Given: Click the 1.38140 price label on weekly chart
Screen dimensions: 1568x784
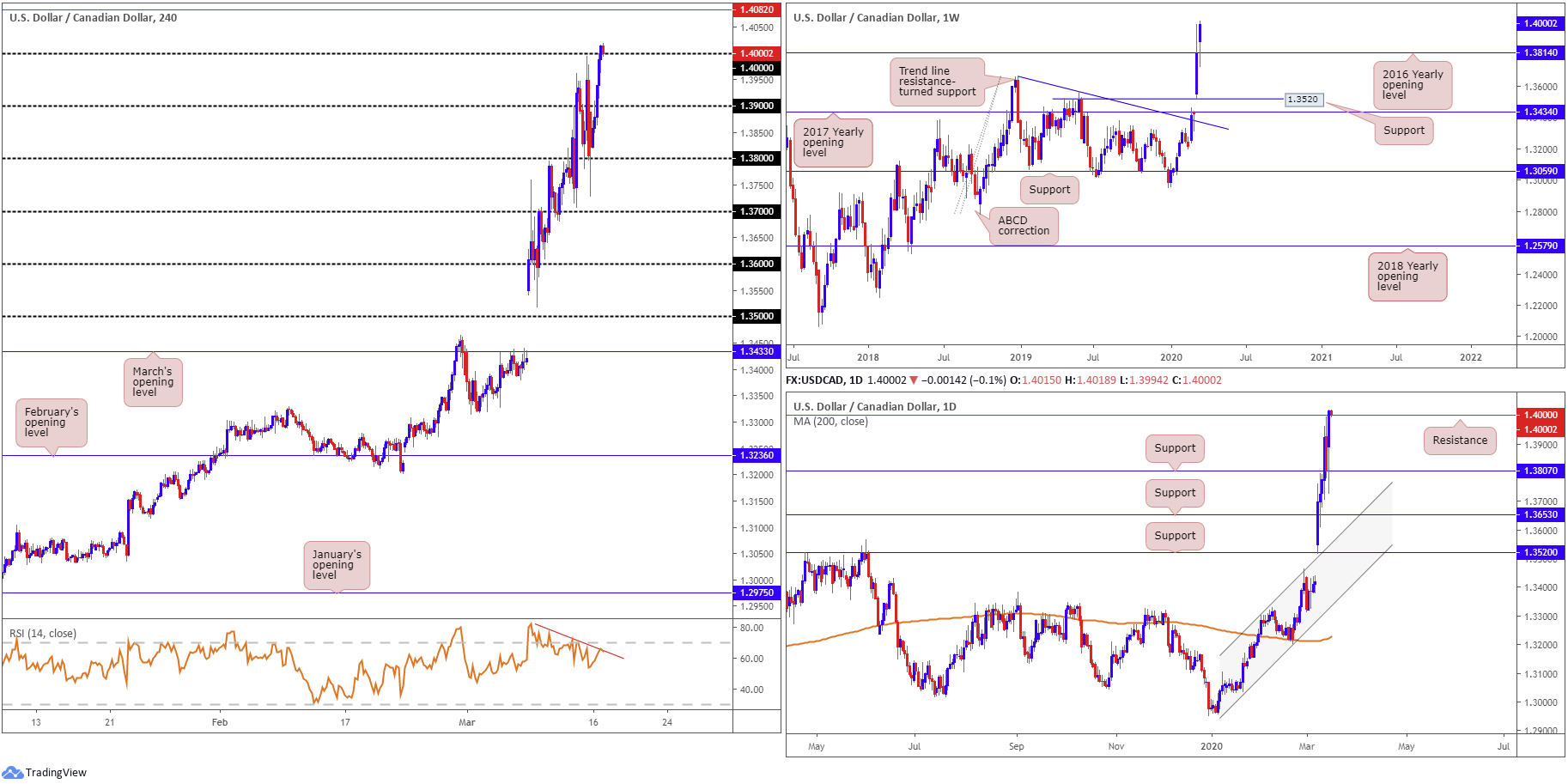Looking at the screenshot, I should (1541, 52).
